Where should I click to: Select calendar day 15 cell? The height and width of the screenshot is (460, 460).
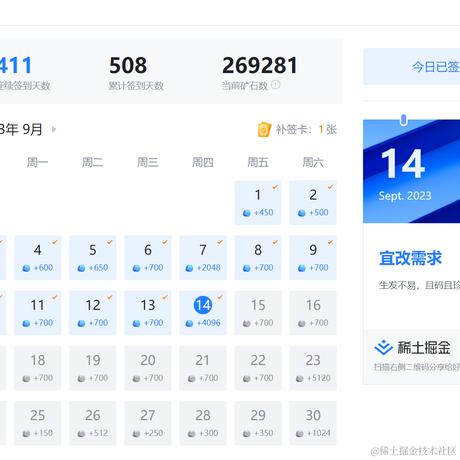(x=258, y=313)
